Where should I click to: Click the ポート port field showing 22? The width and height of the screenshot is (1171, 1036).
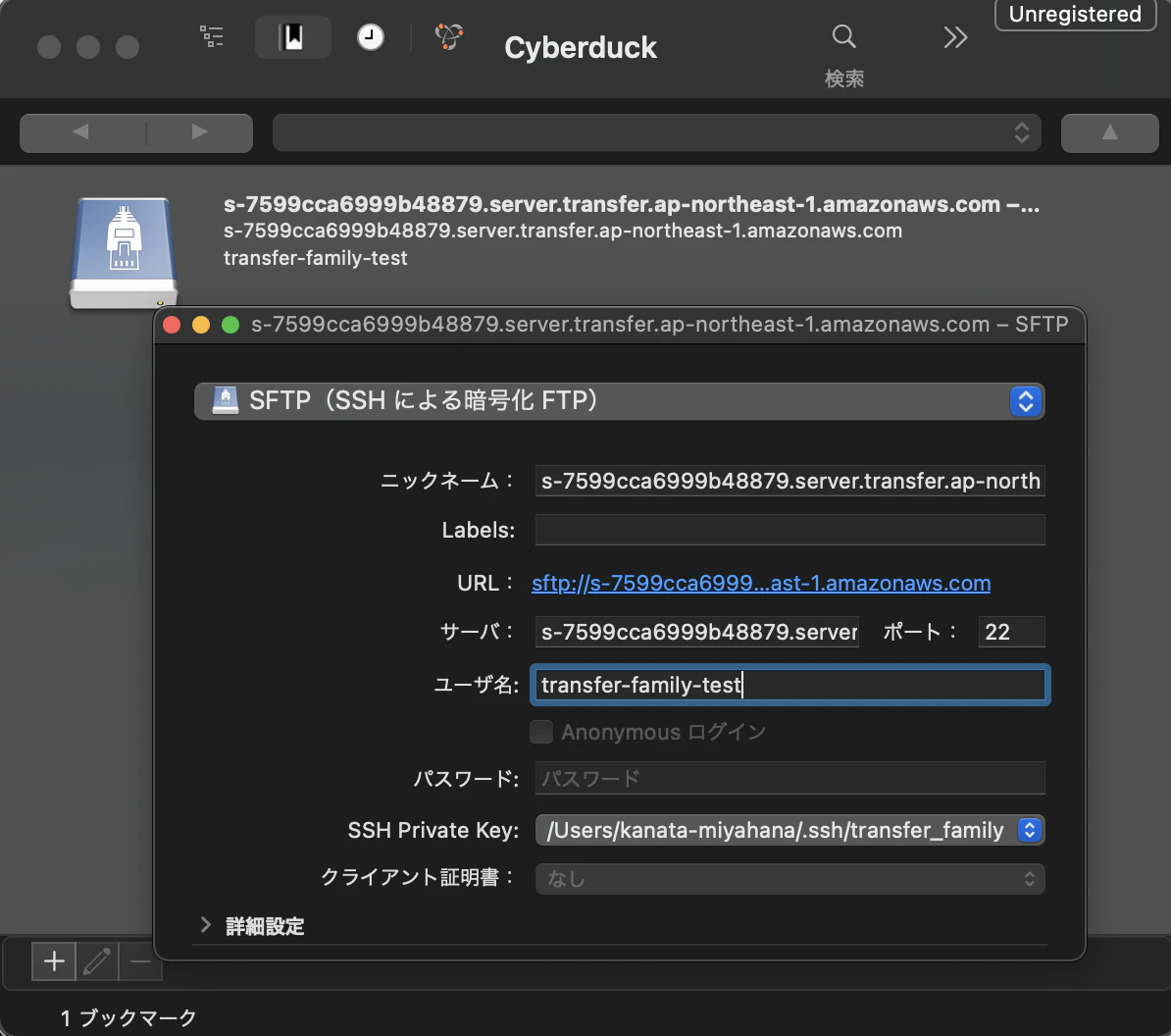tap(1011, 632)
